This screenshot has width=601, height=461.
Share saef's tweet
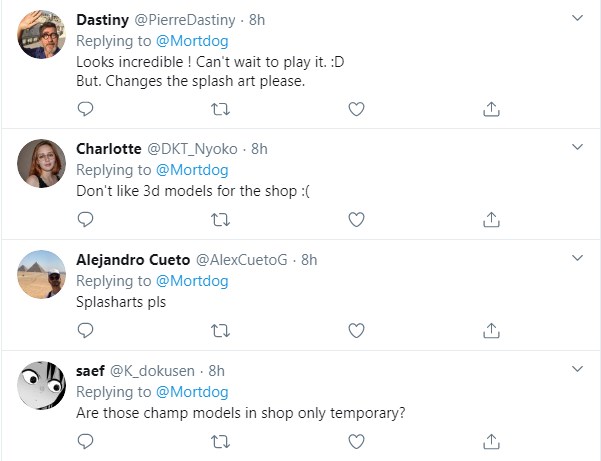491,441
